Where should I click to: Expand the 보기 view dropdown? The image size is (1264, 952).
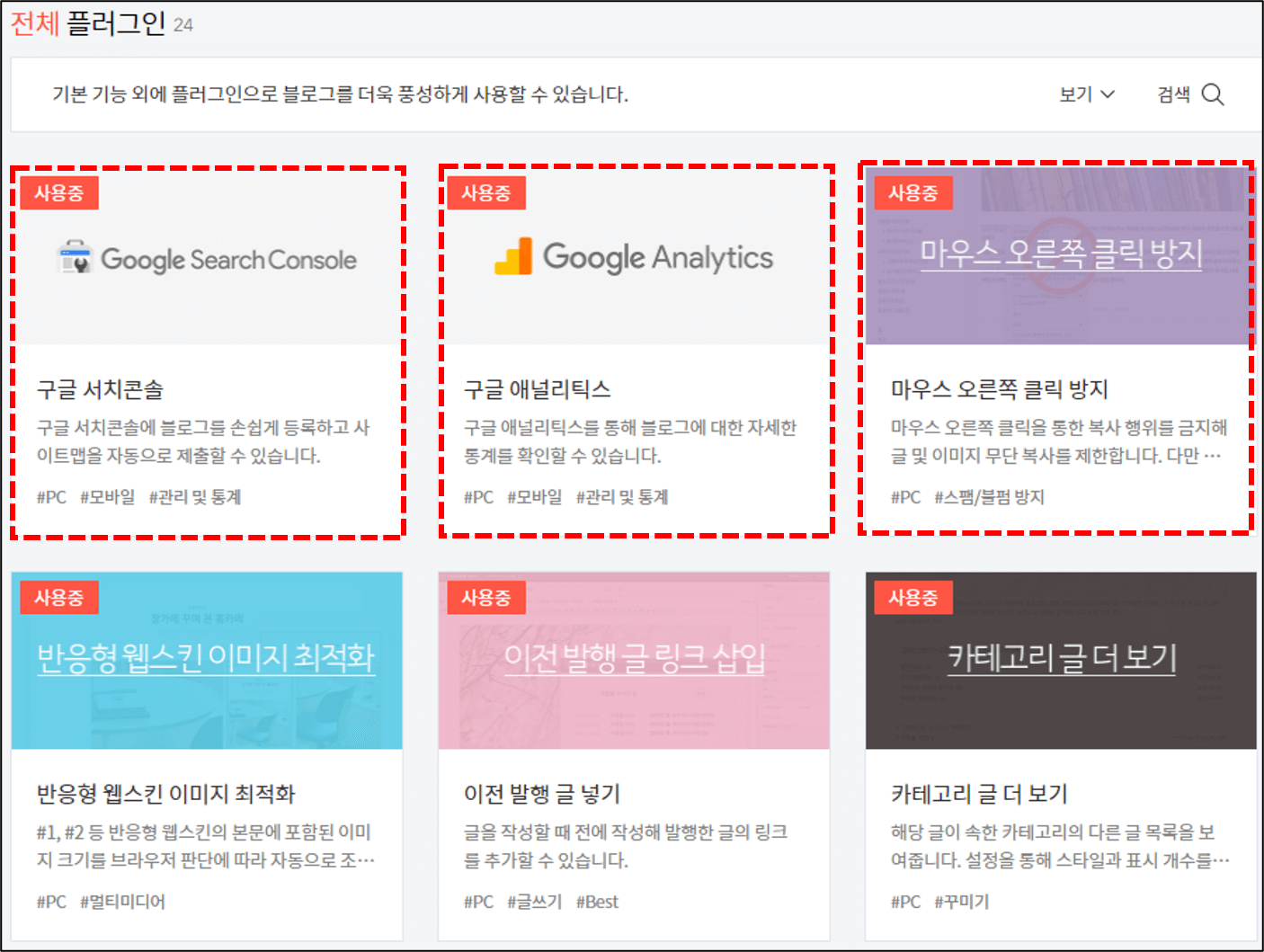tap(1086, 93)
